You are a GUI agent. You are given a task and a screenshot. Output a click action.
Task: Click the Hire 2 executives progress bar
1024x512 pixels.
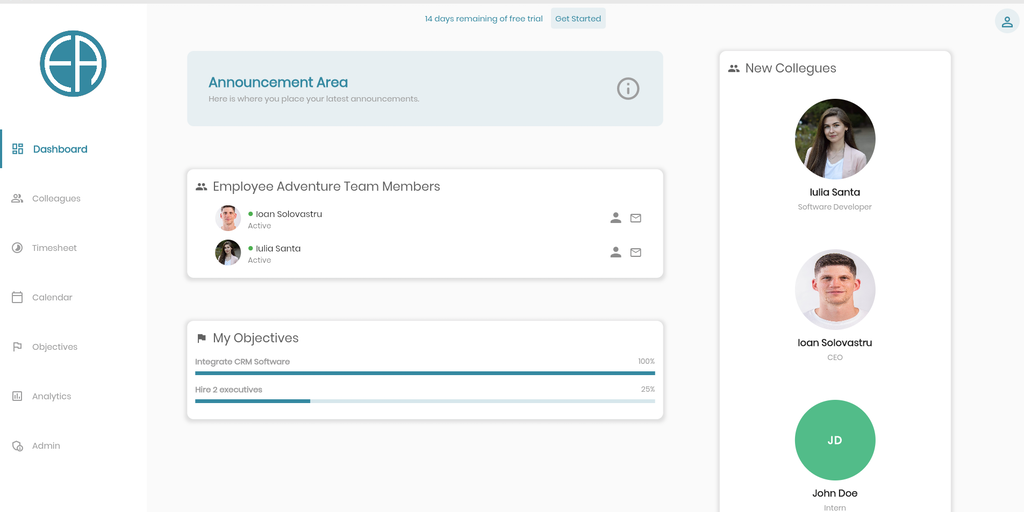point(425,401)
